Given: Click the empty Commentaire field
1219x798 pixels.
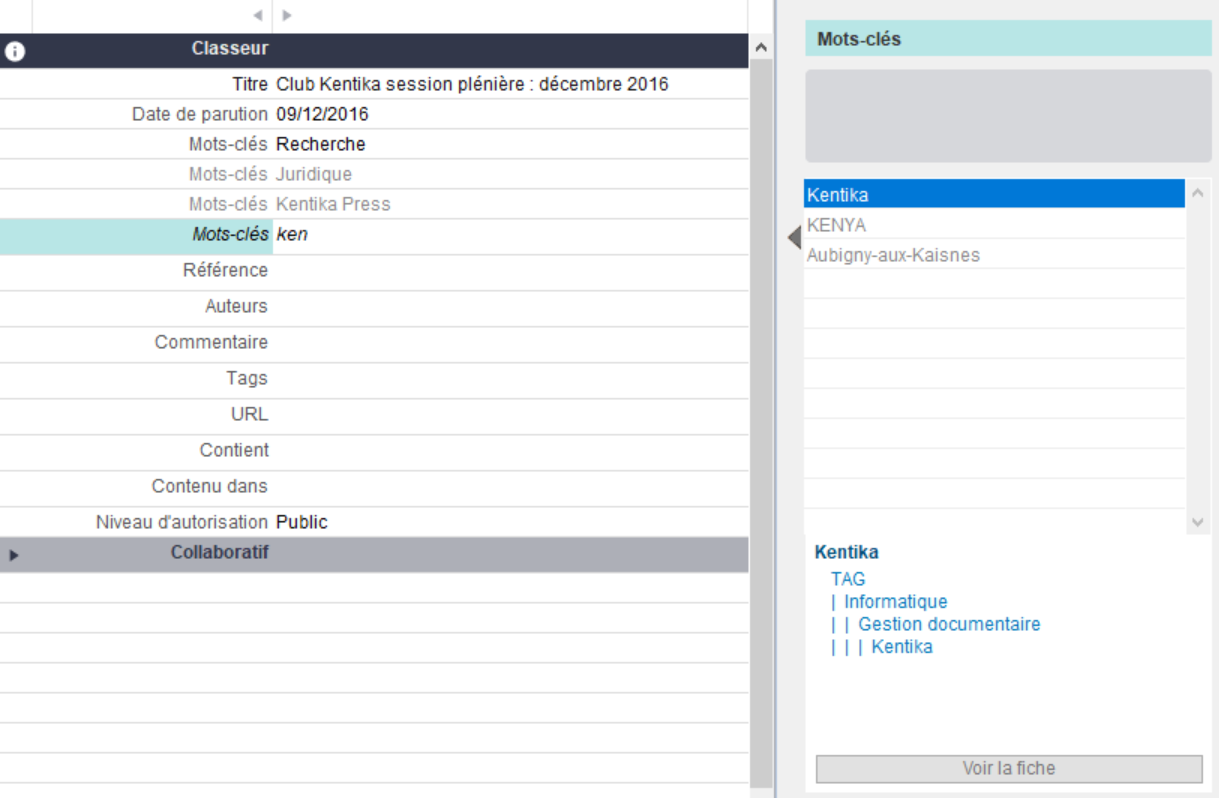Looking at the screenshot, I should (x=510, y=343).
